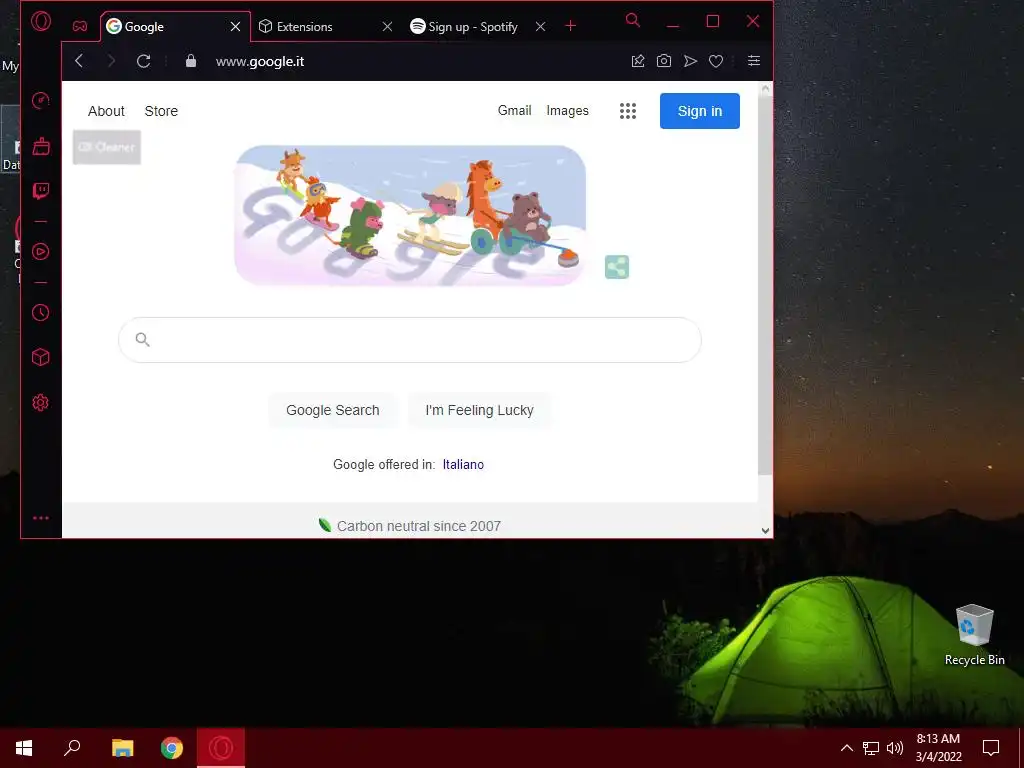View site security lock icon

click(191, 61)
